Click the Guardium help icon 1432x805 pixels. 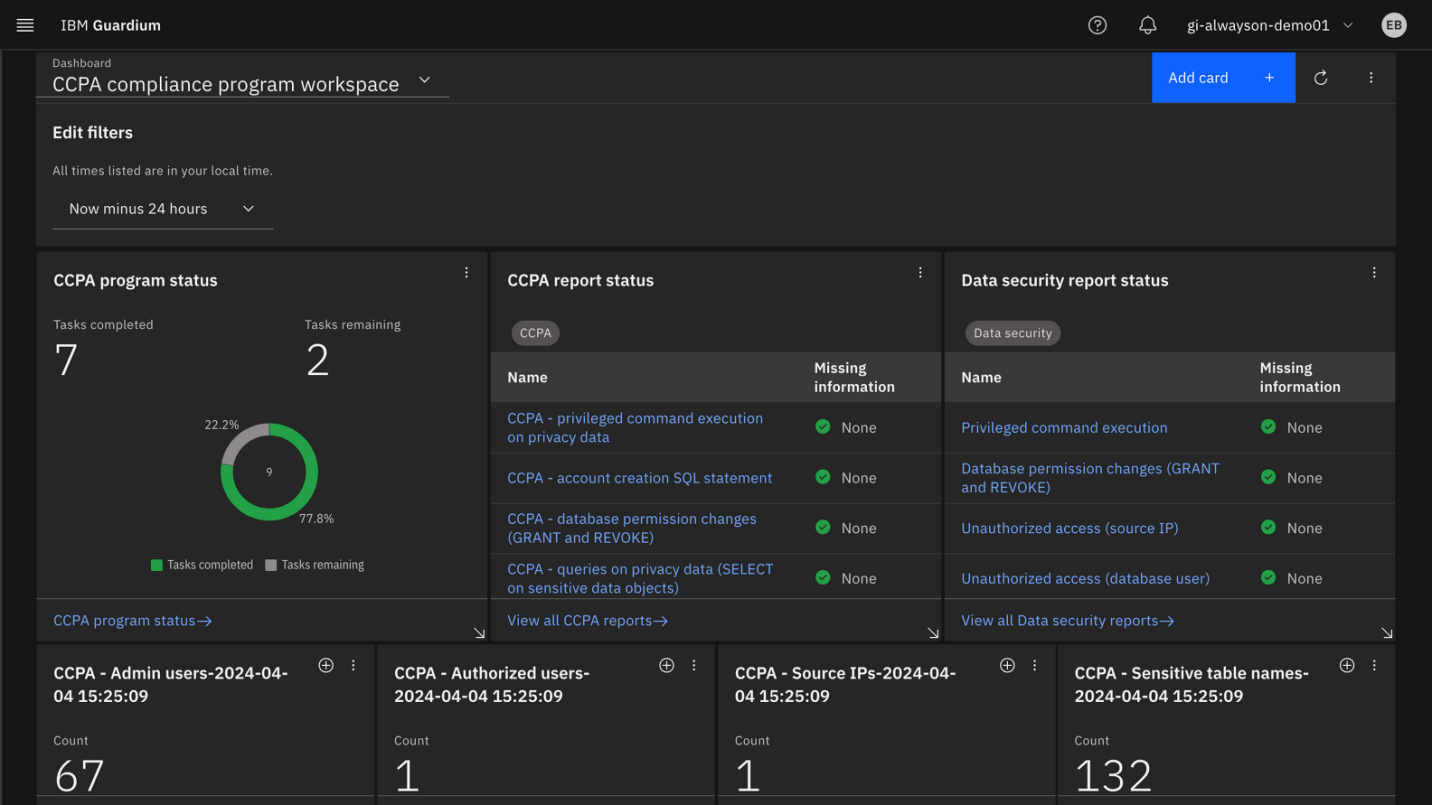[1097, 25]
